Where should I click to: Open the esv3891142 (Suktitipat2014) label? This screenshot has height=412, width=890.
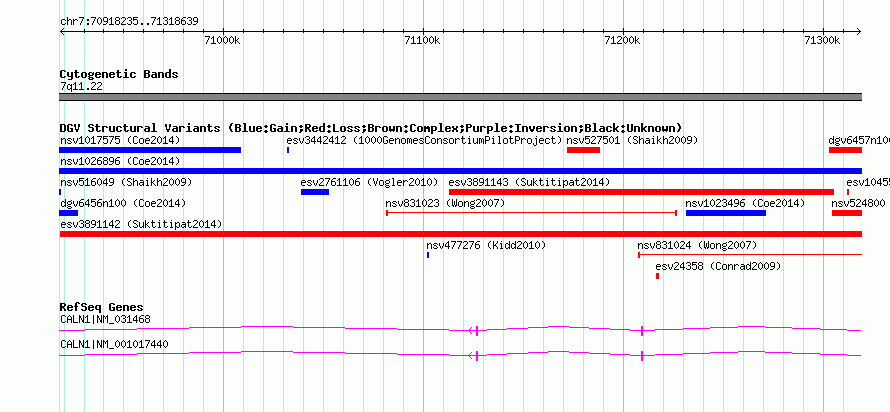pos(141,224)
